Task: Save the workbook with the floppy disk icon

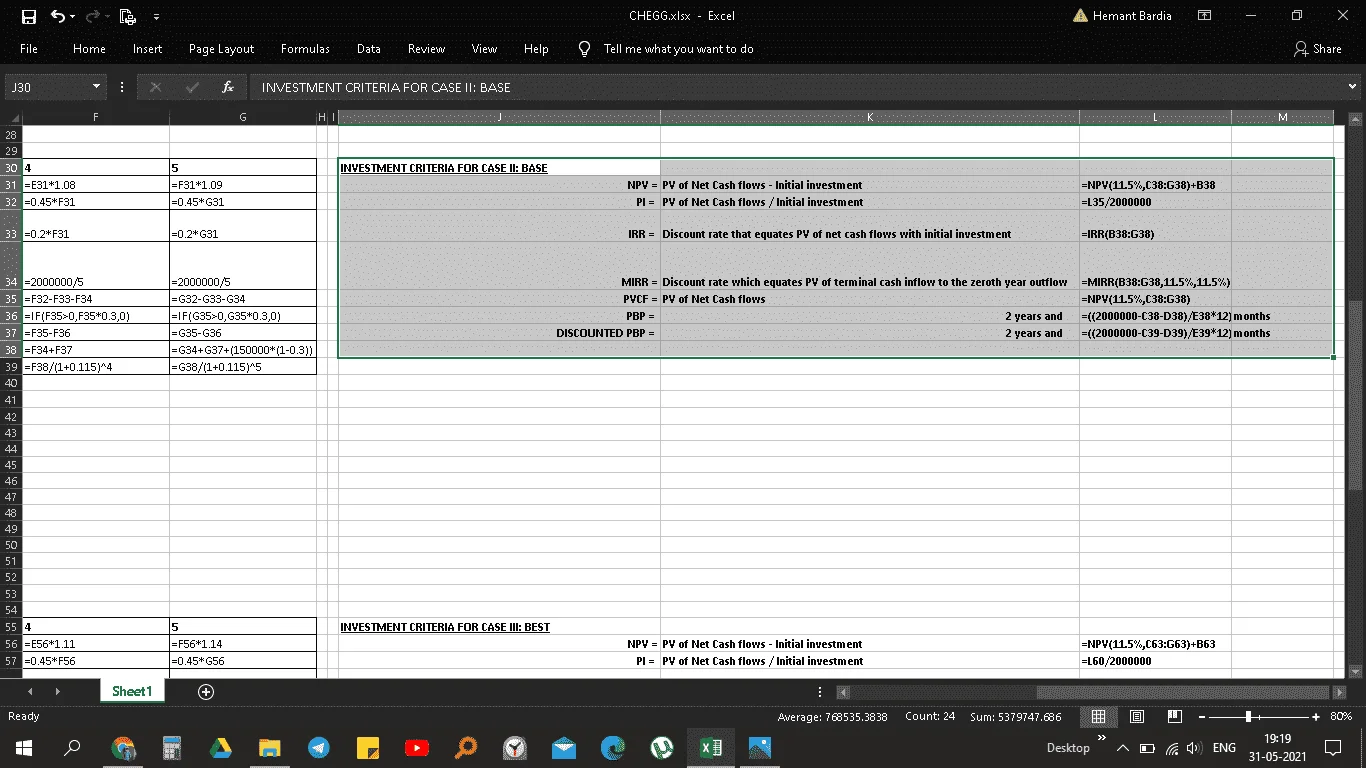Action: [29, 16]
